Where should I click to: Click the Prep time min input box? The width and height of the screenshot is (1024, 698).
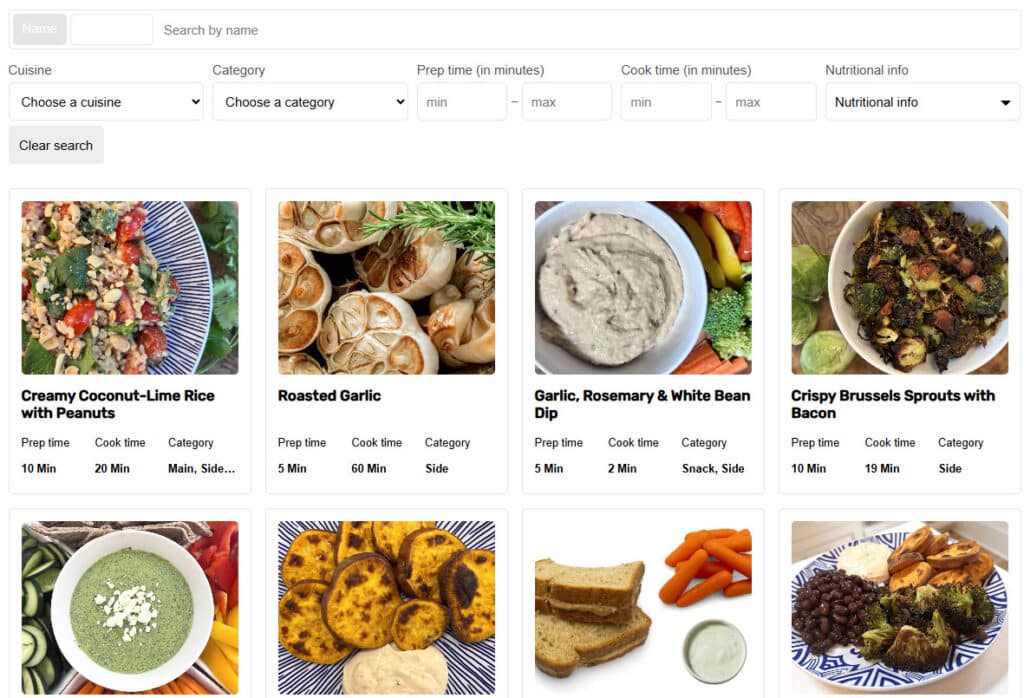pos(461,101)
